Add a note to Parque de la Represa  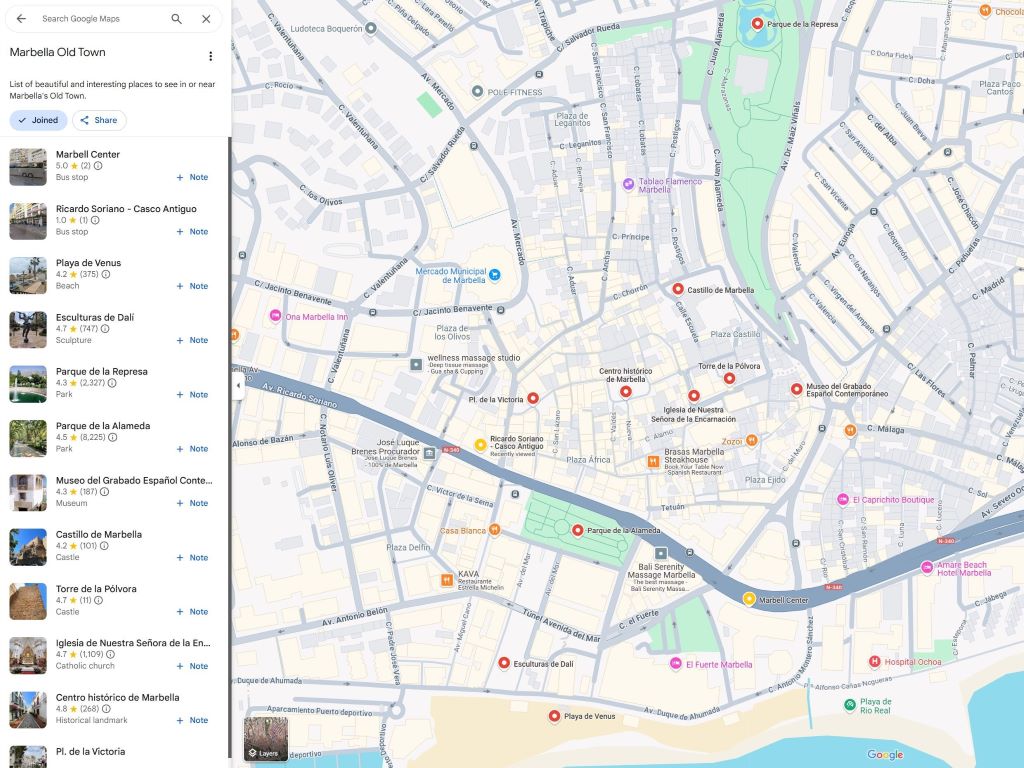193,394
